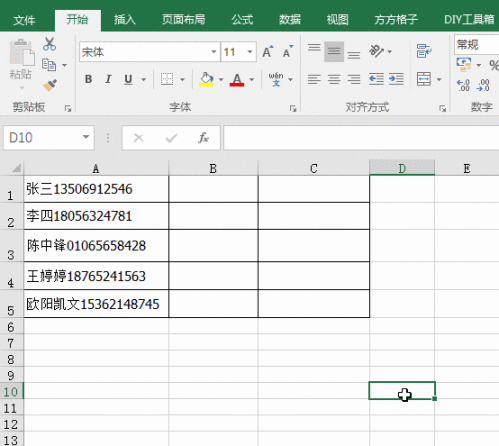Click the Cut scissors icon
This screenshot has height=446, width=499.
pyautogui.click(x=49, y=44)
